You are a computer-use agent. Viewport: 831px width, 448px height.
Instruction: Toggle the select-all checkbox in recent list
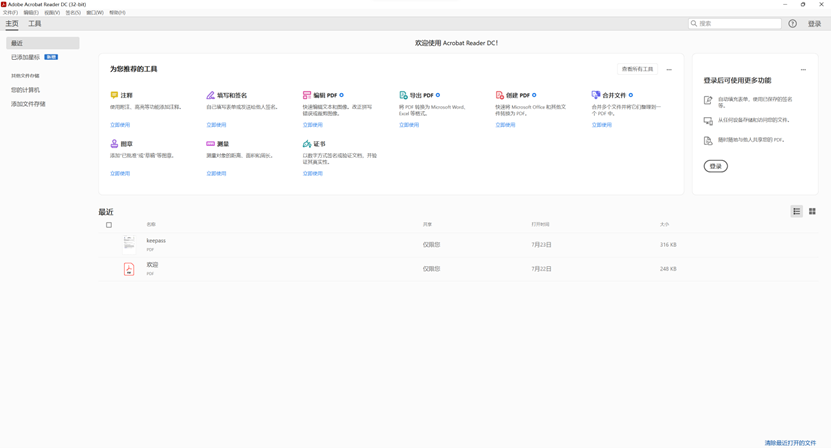coord(109,225)
